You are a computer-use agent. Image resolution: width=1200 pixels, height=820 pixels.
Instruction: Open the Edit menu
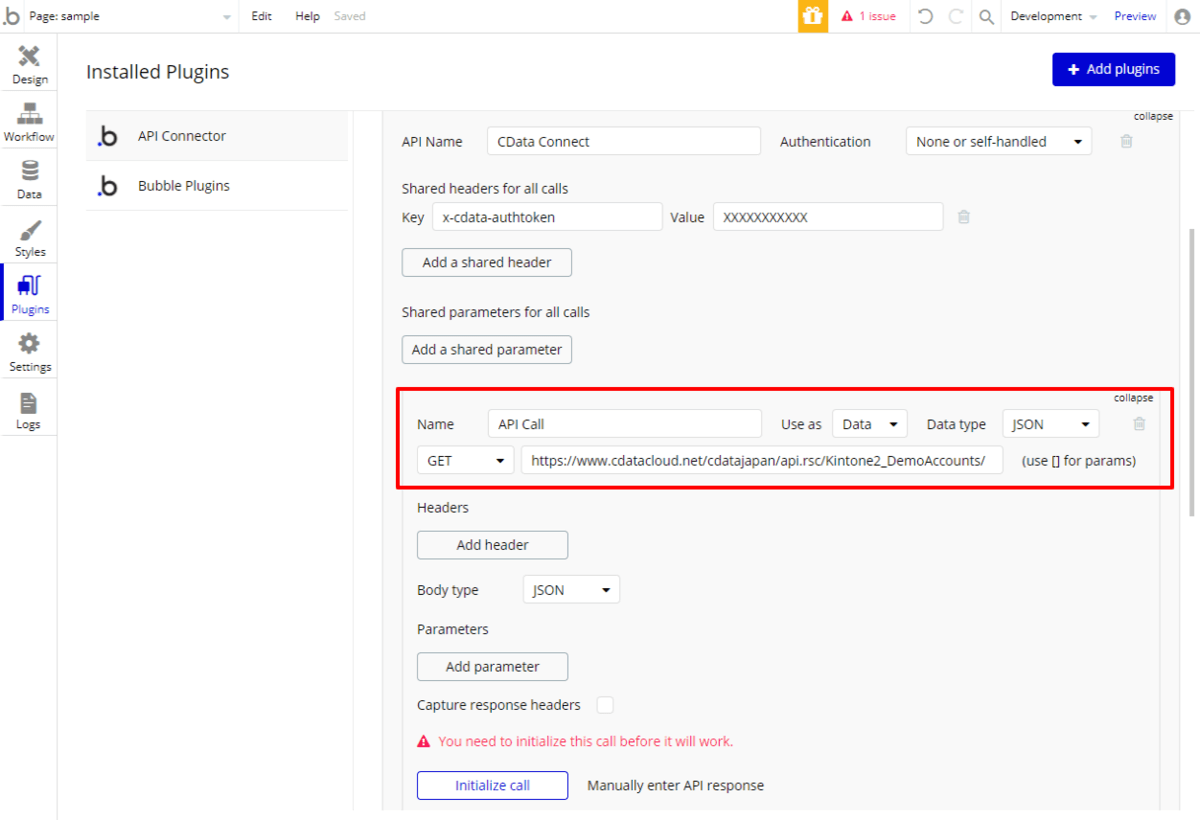(262, 16)
